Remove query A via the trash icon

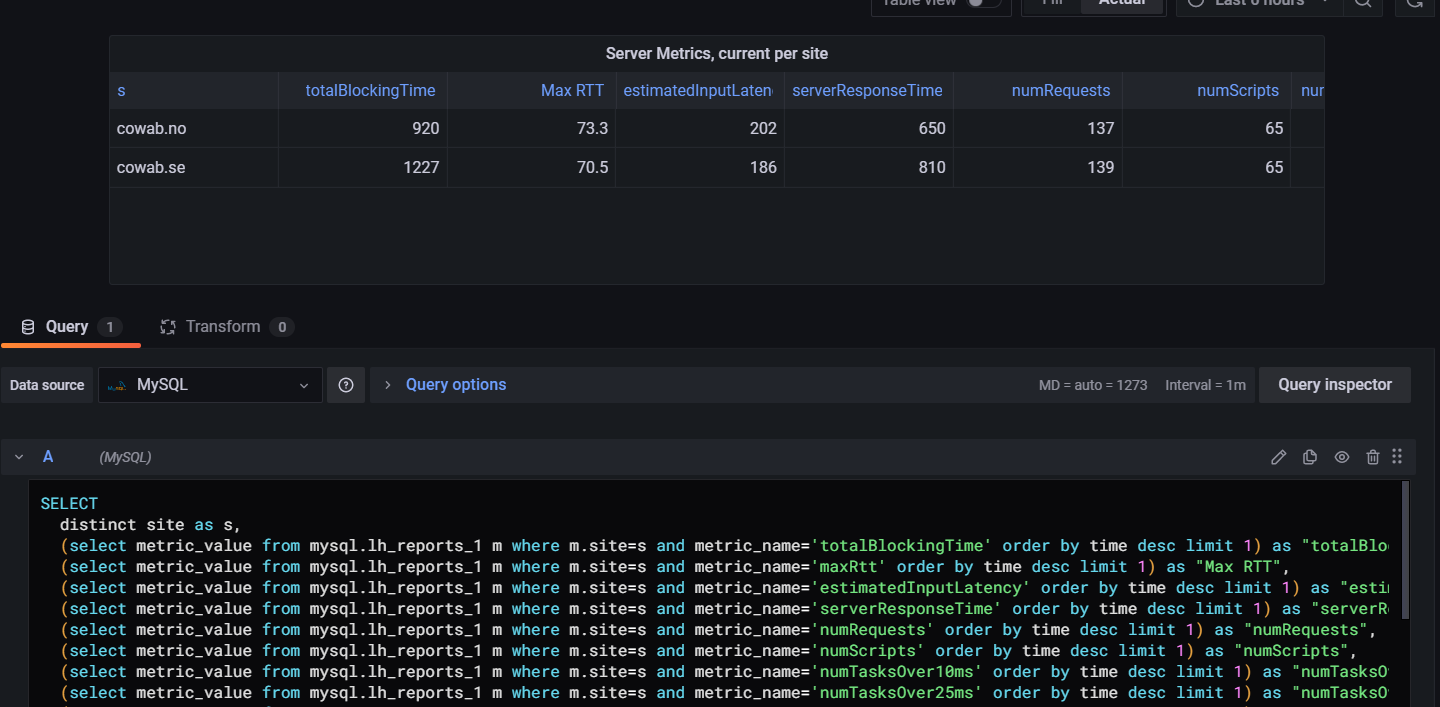pyautogui.click(x=1372, y=457)
